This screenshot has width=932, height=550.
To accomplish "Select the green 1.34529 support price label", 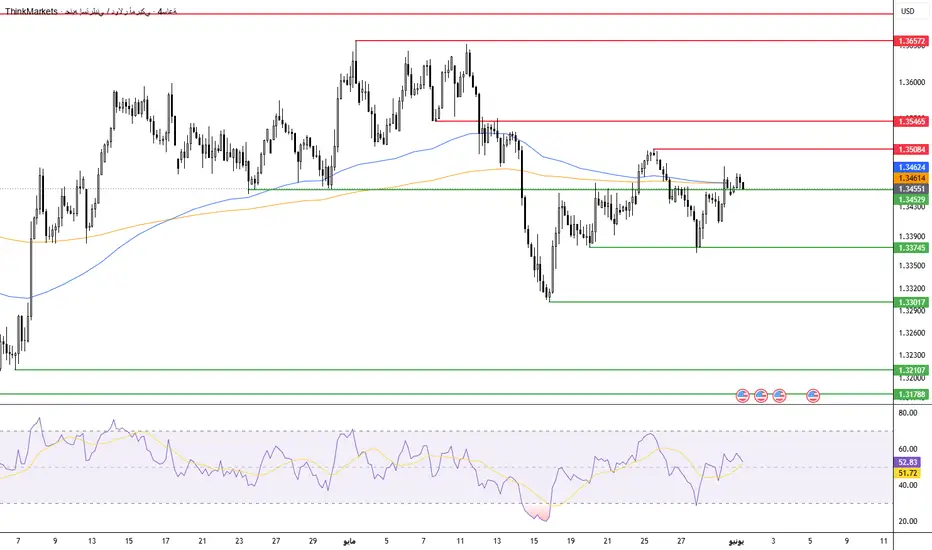I will click(911, 200).
